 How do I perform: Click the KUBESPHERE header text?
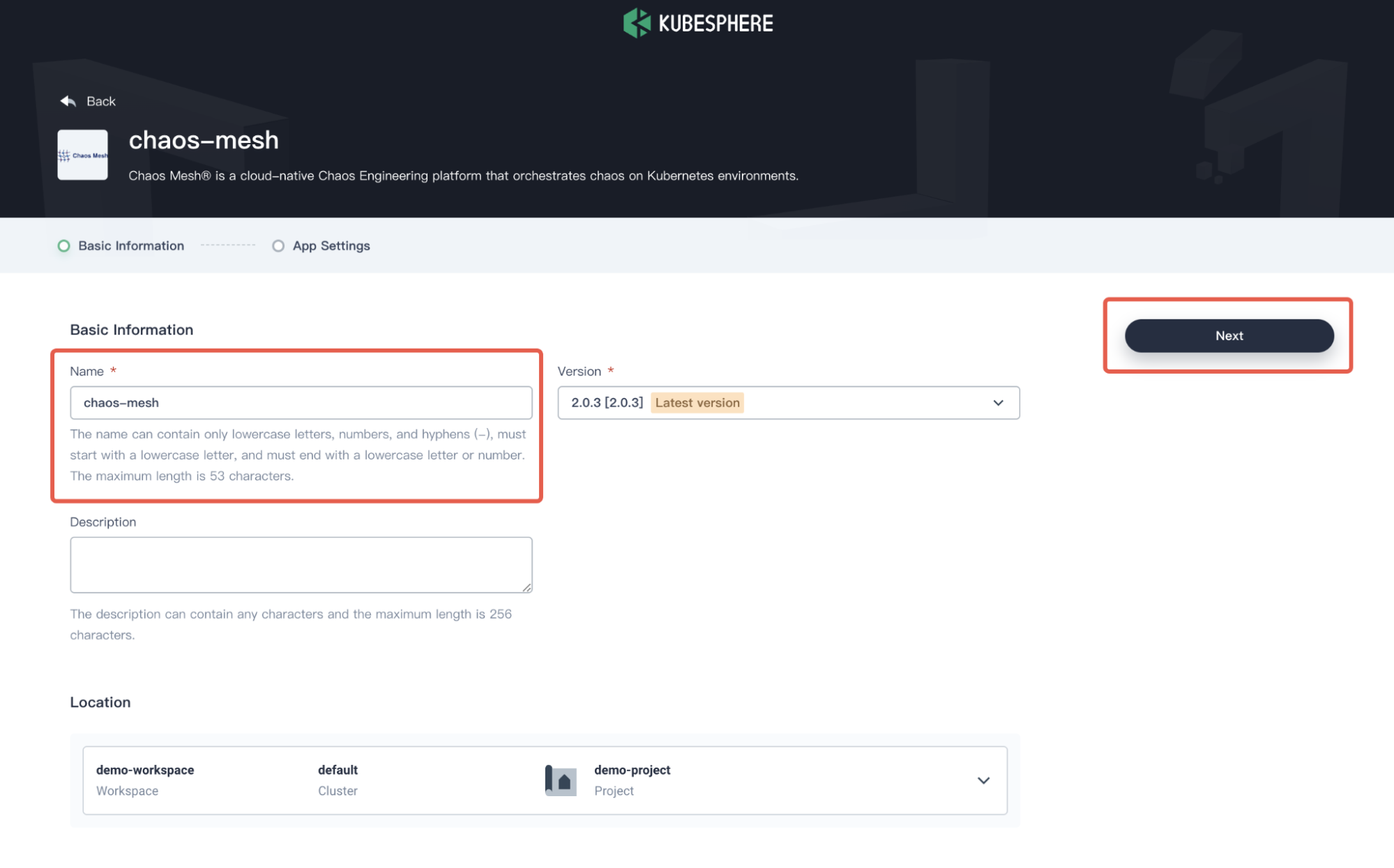(715, 24)
